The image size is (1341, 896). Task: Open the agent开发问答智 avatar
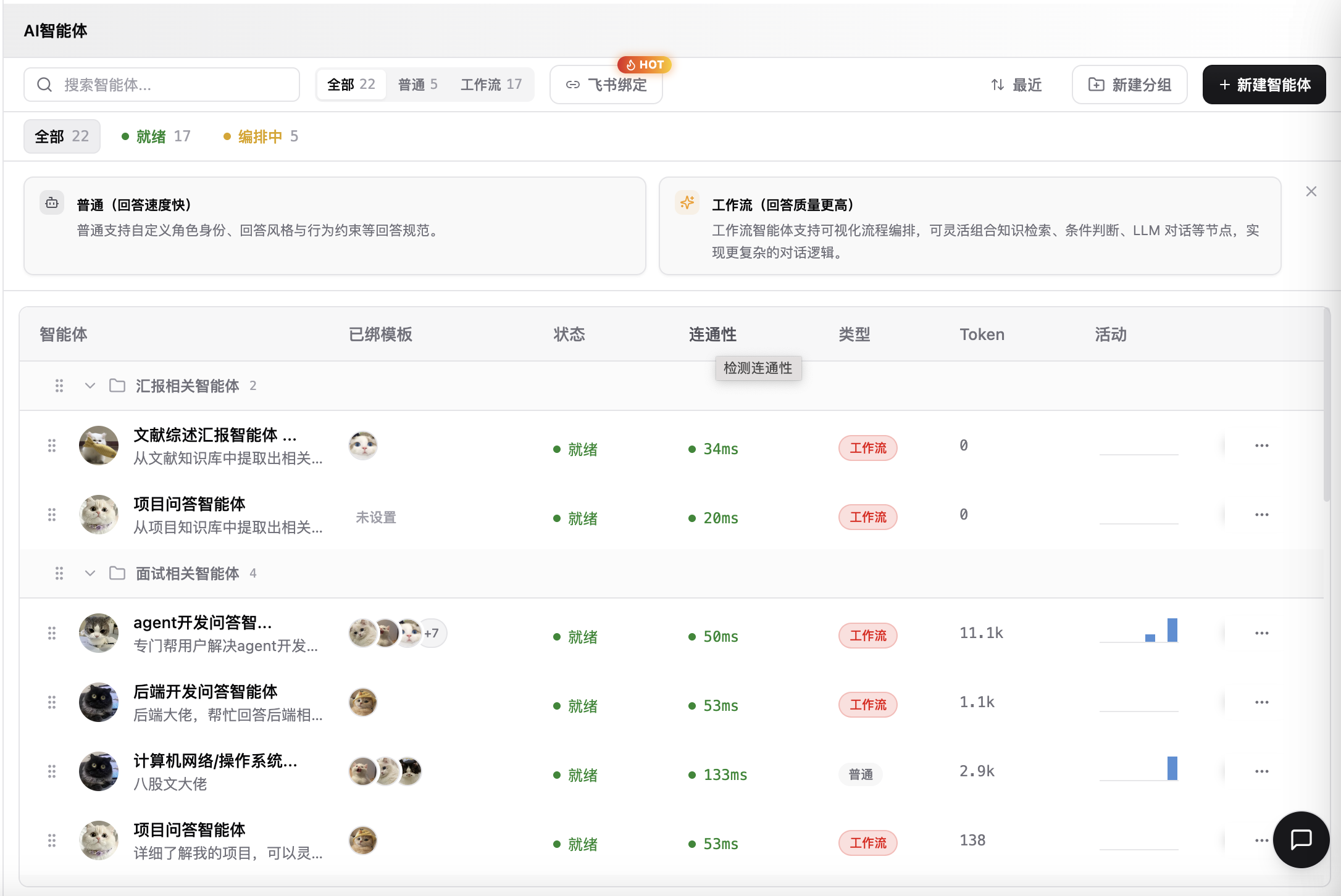tap(99, 633)
